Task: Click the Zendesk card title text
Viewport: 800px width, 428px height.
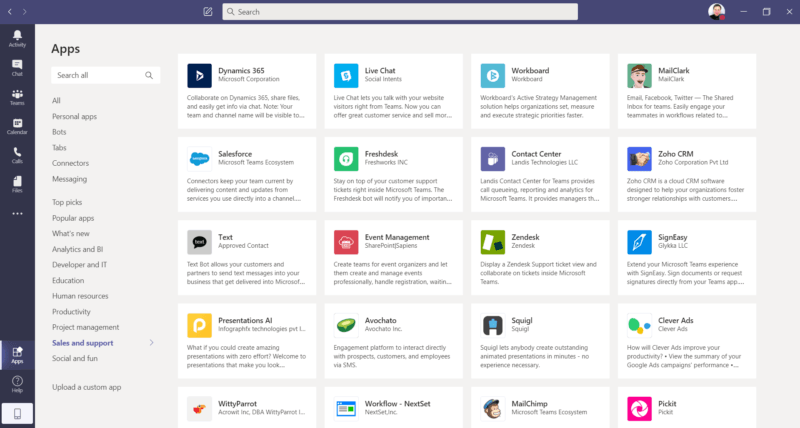Action: click(x=525, y=237)
